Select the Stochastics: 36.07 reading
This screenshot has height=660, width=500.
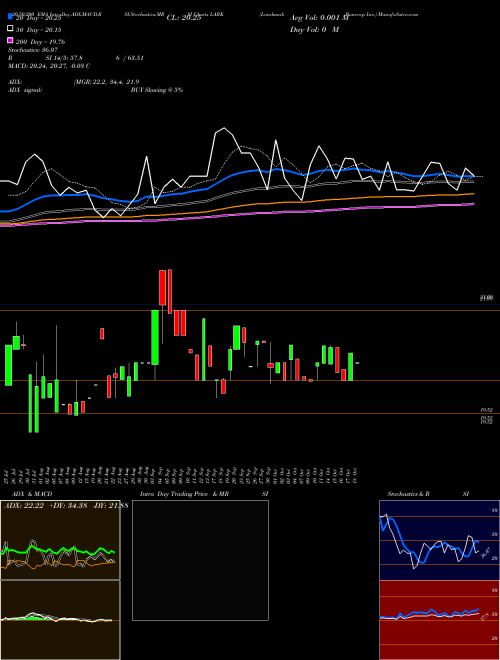click(x=33, y=50)
